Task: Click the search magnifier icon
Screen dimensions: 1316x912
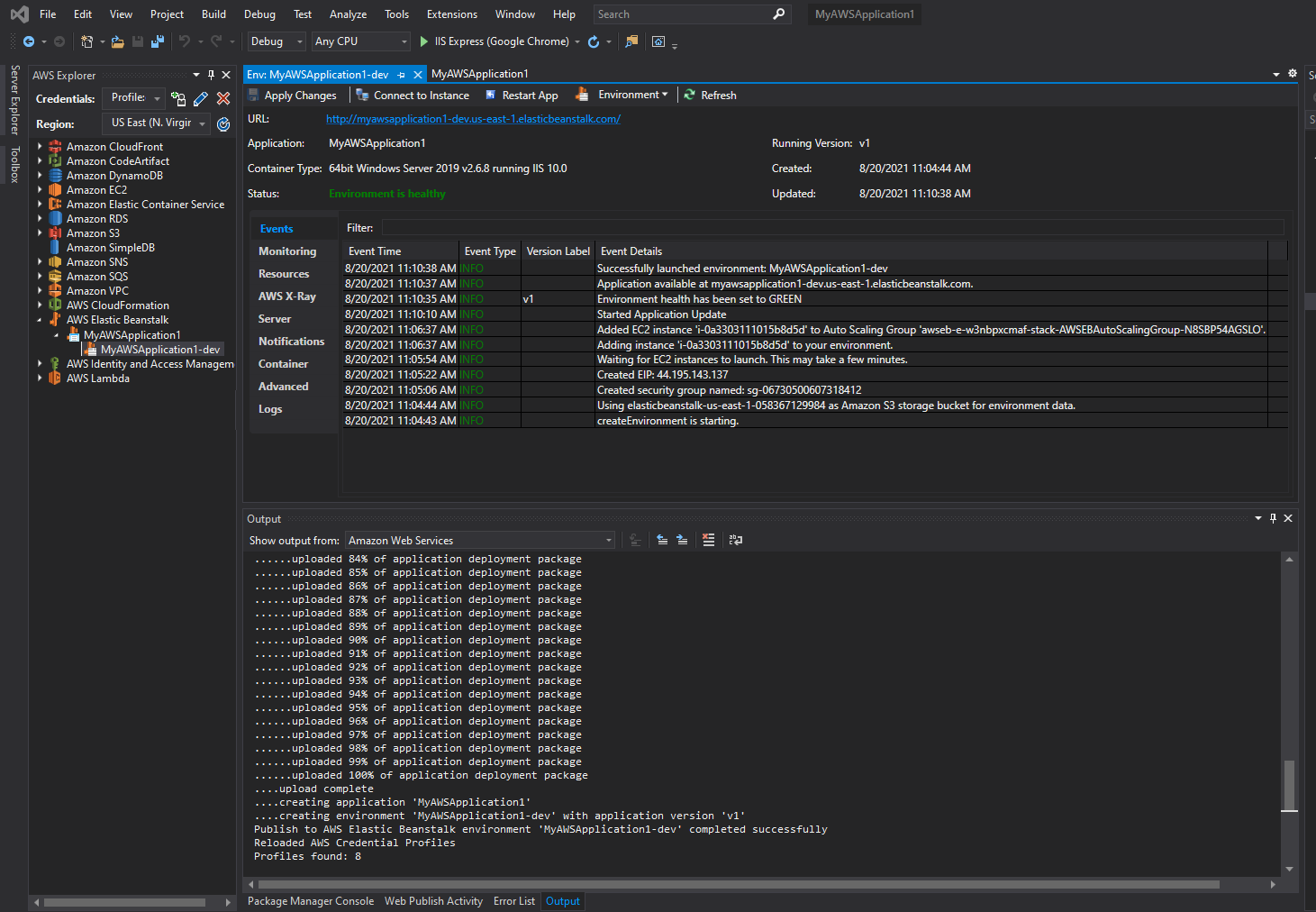Action: (779, 14)
